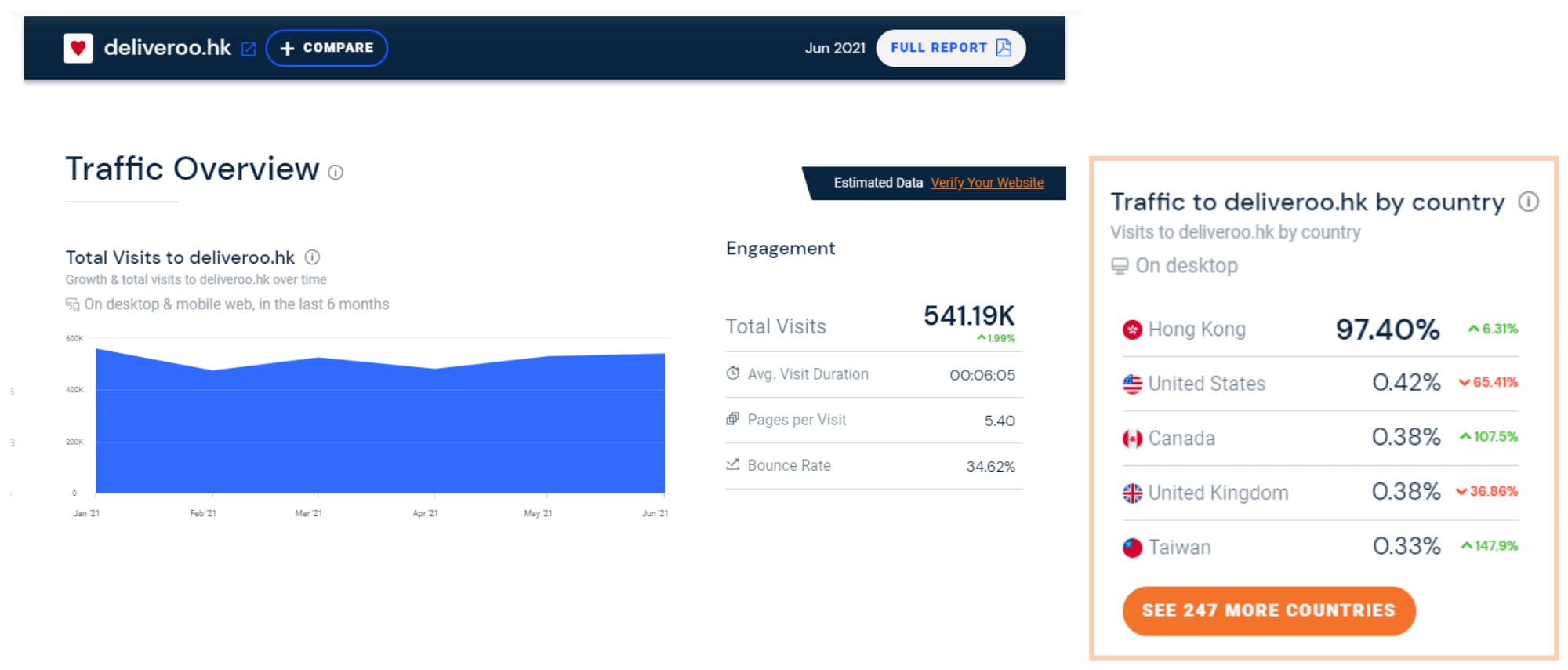Select Mar '21 axis label
Screen dimensions: 1568x670
[308, 513]
